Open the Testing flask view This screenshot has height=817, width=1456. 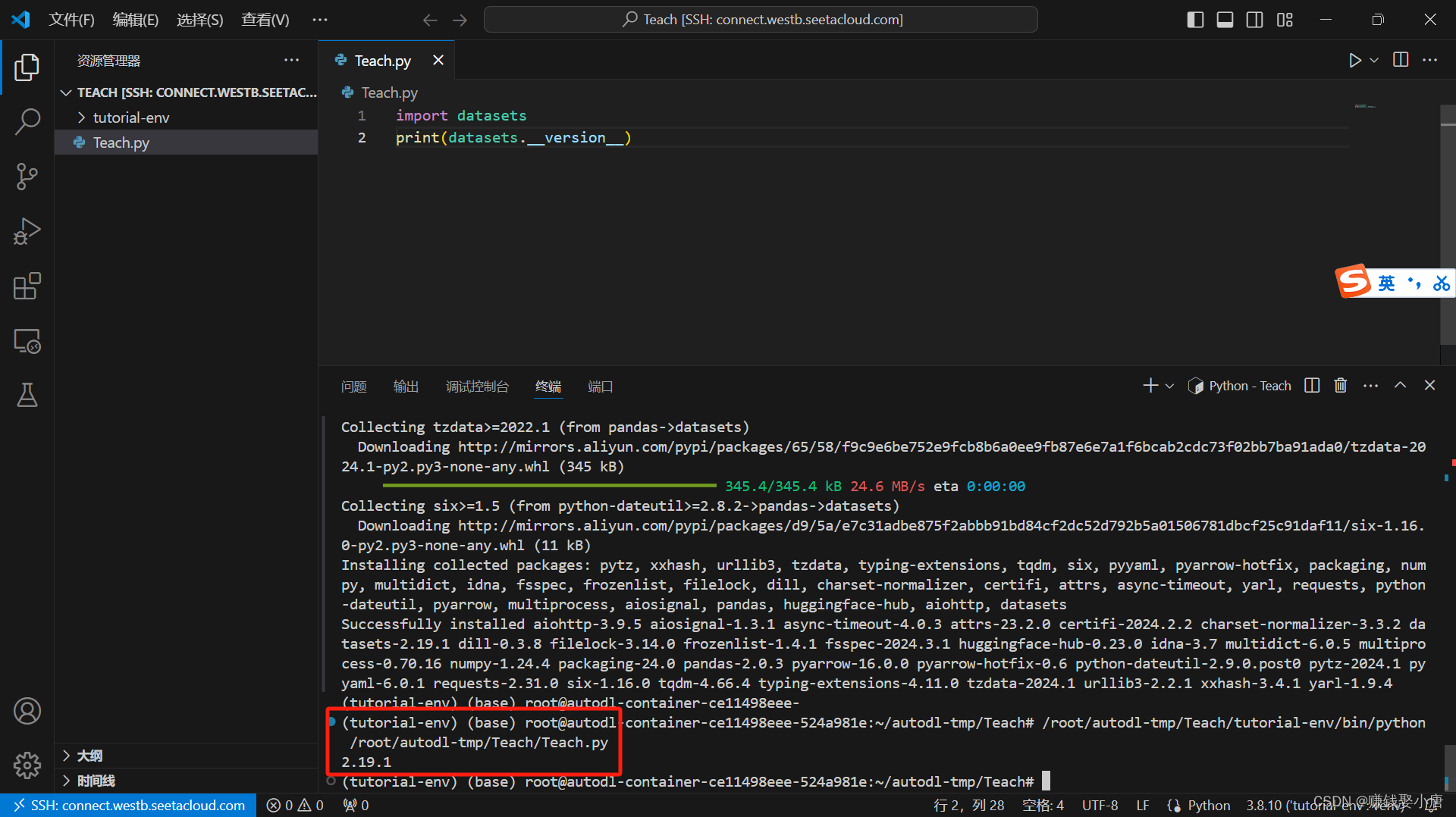[27, 395]
